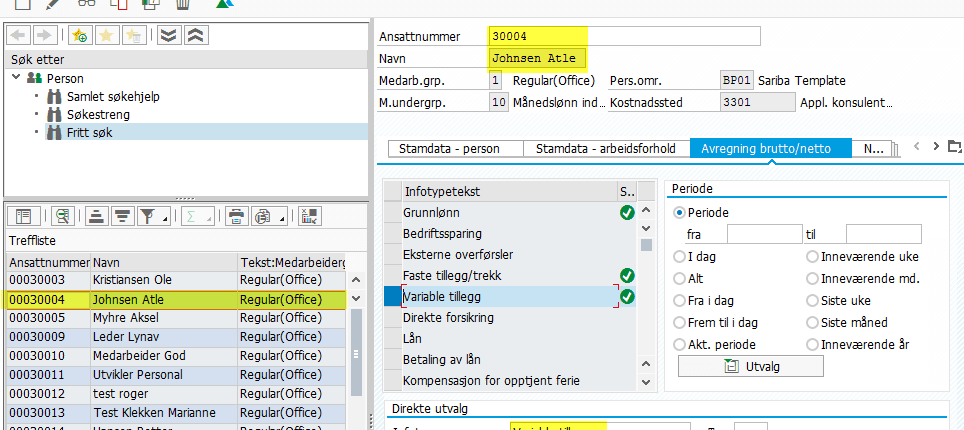Click the details layout icon in Treffliste toolbar
The image size is (964, 430).
23,216
